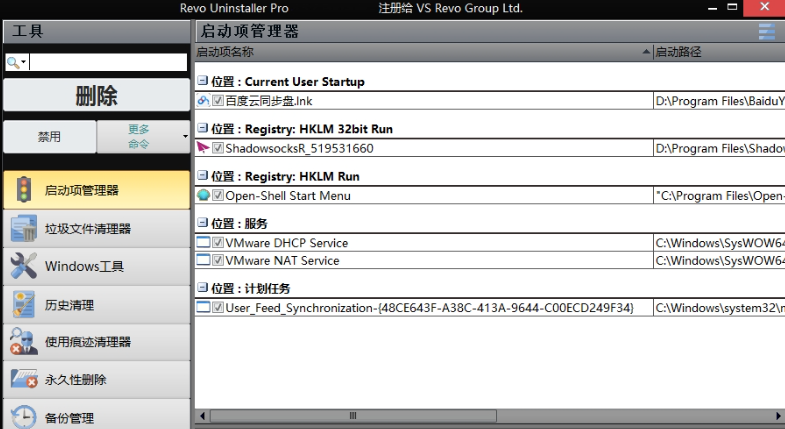
Task: Click the D:\Program Files\Baidu path cell
Action: pyautogui.click(x=719, y=101)
